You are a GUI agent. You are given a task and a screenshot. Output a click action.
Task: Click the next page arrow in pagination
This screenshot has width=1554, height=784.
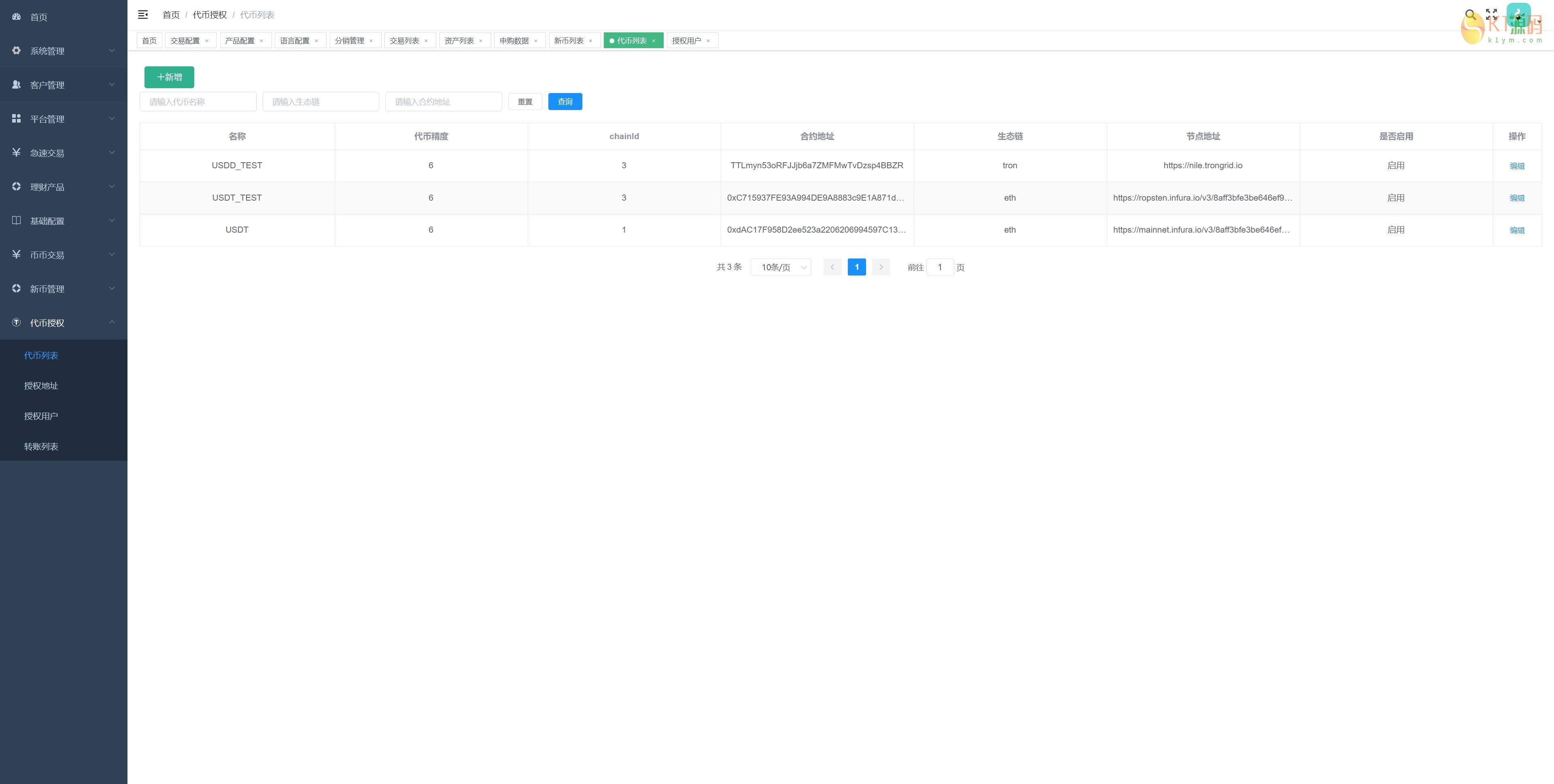pos(881,267)
